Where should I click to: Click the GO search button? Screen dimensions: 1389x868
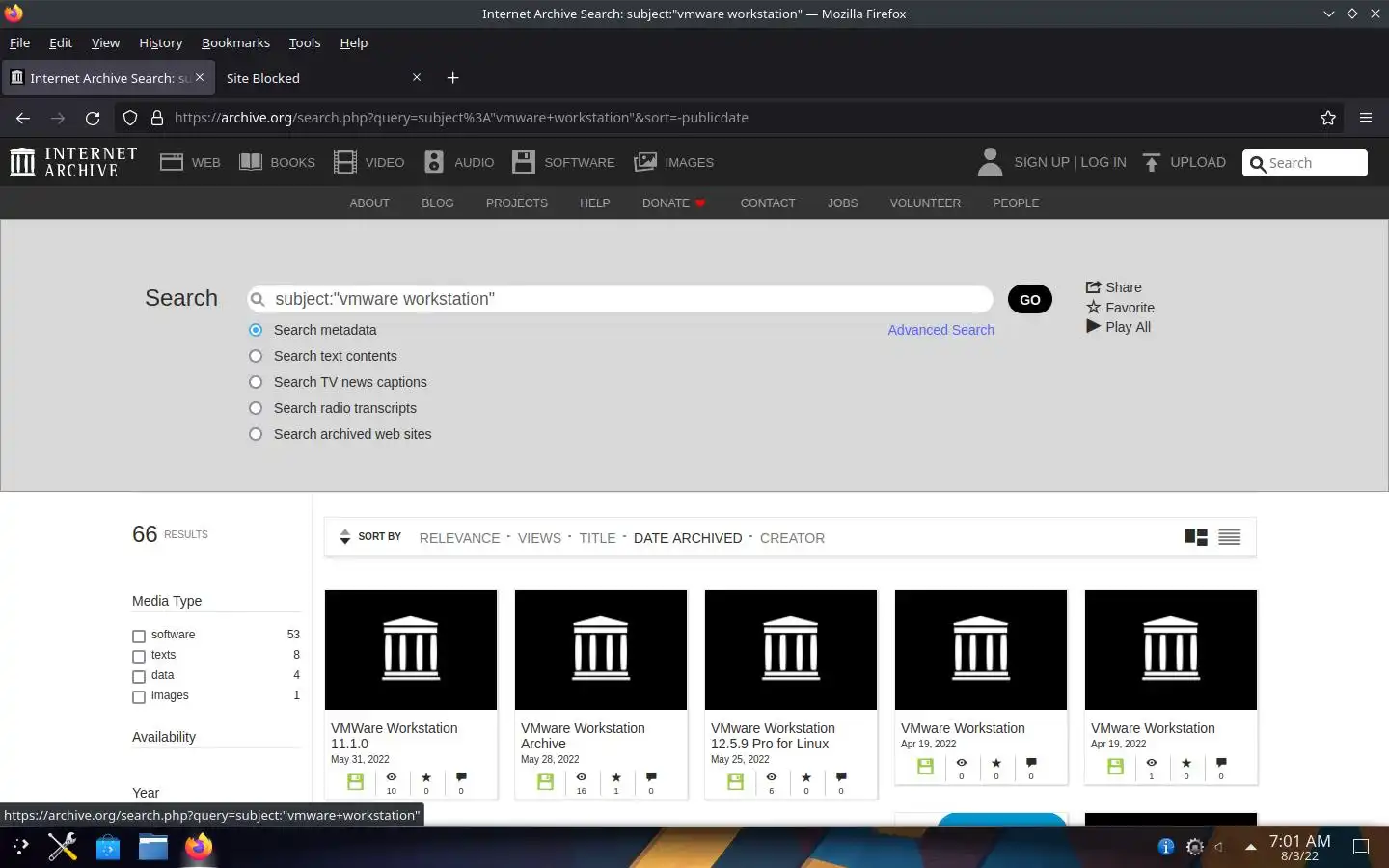[x=1030, y=299]
